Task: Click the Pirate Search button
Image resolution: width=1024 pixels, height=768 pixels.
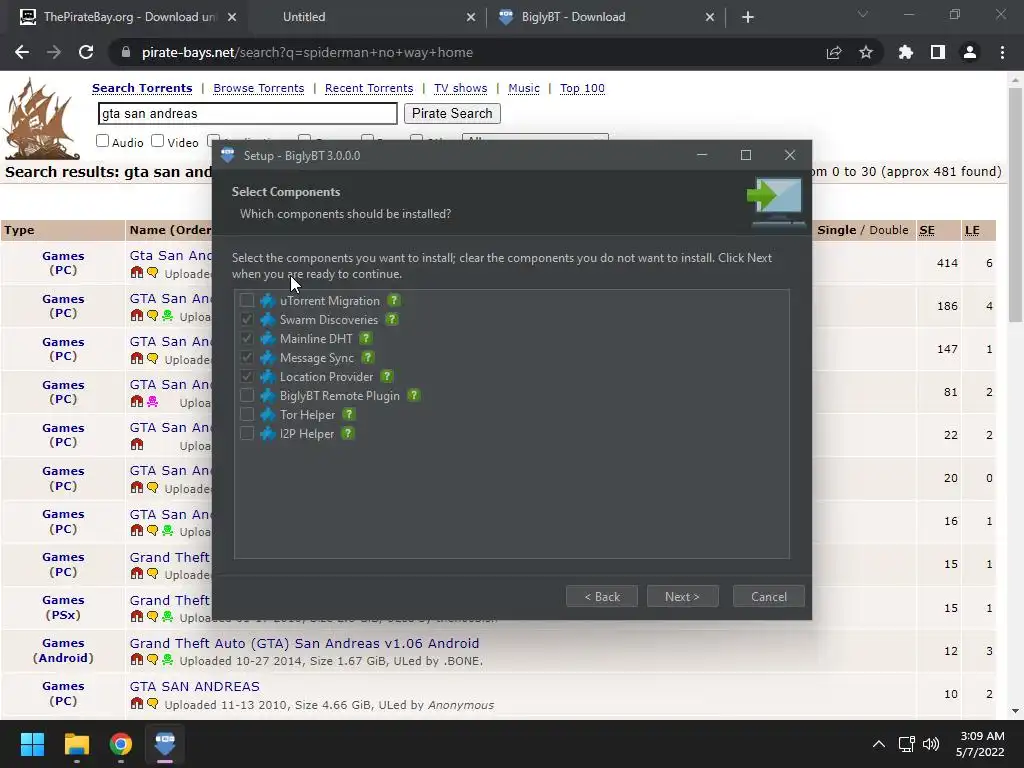Action: [452, 114]
